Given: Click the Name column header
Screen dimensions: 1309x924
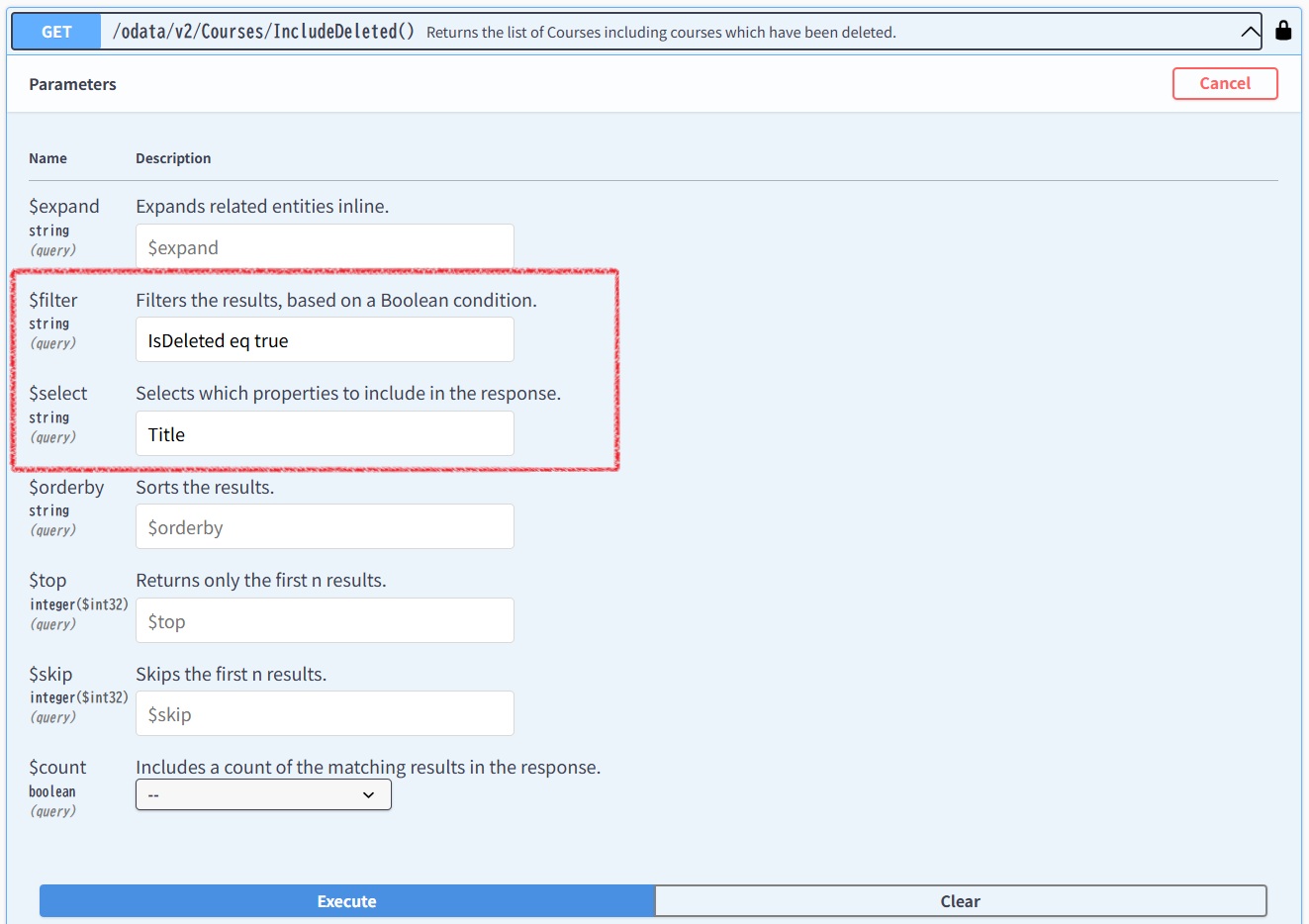Looking at the screenshot, I should click(x=47, y=158).
